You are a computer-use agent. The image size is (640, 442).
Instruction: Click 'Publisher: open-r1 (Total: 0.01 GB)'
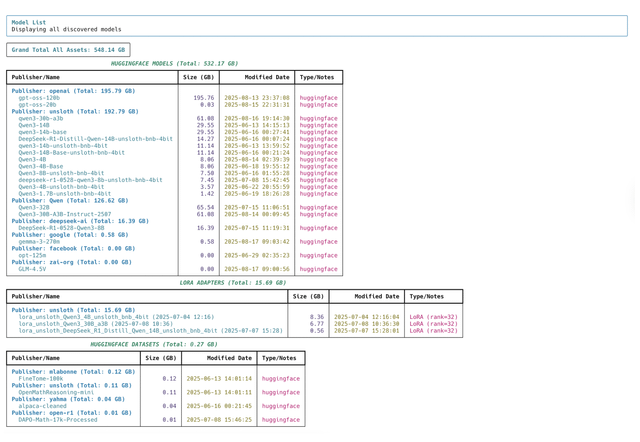[71, 413]
